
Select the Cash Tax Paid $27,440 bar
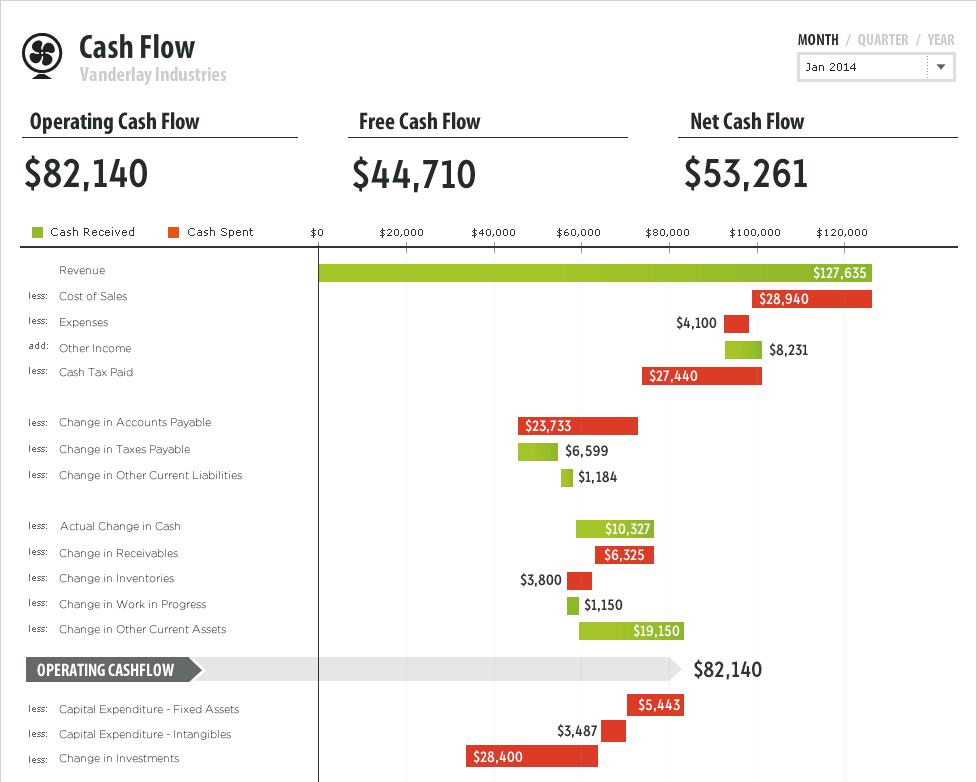click(701, 375)
